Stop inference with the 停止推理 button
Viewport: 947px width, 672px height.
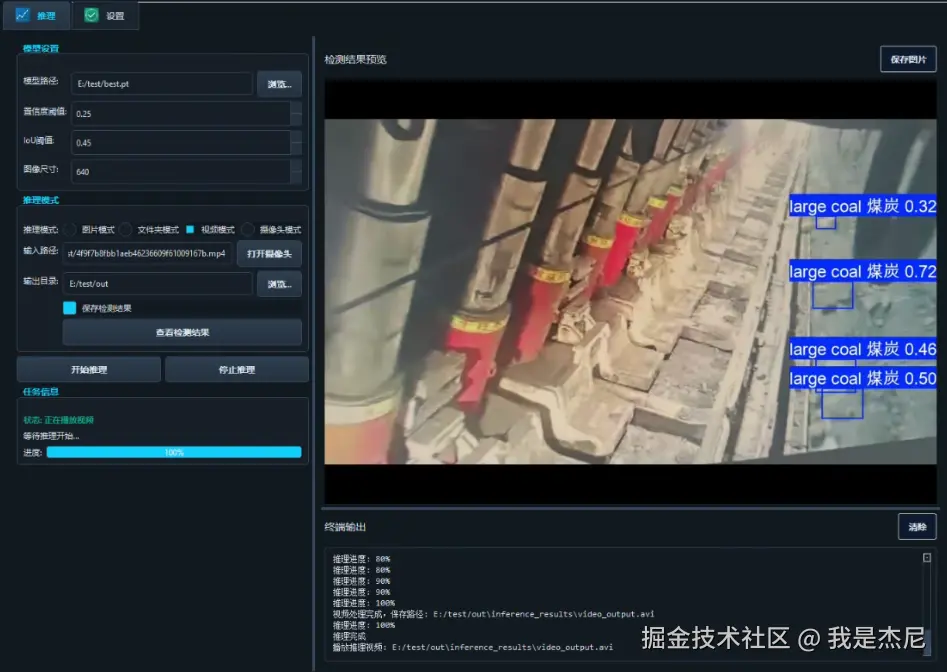[236, 368]
